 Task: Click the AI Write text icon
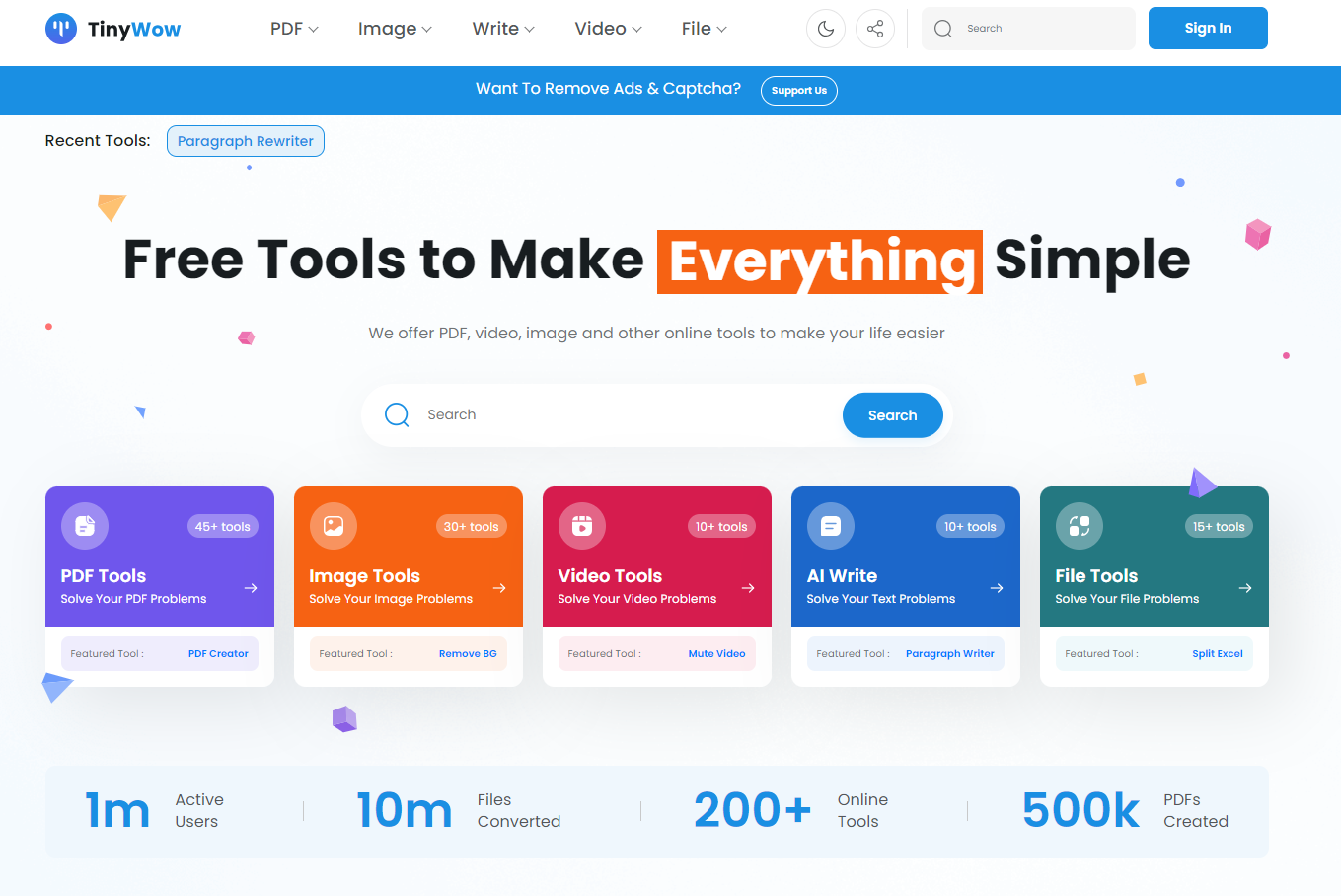tap(831, 526)
